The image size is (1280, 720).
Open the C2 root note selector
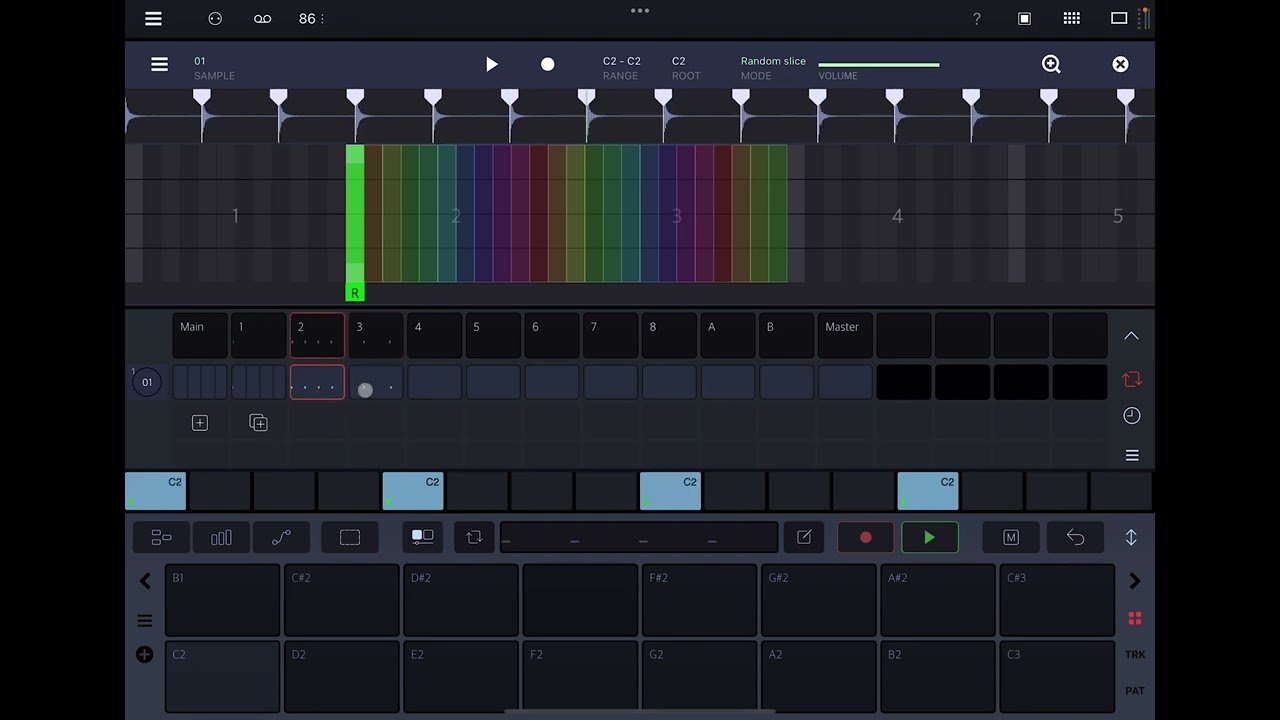pos(685,67)
